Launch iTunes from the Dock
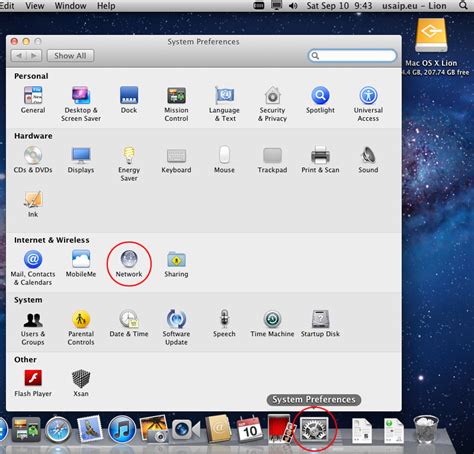This screenshot has width=474, height=454. (x=122, y=429)
